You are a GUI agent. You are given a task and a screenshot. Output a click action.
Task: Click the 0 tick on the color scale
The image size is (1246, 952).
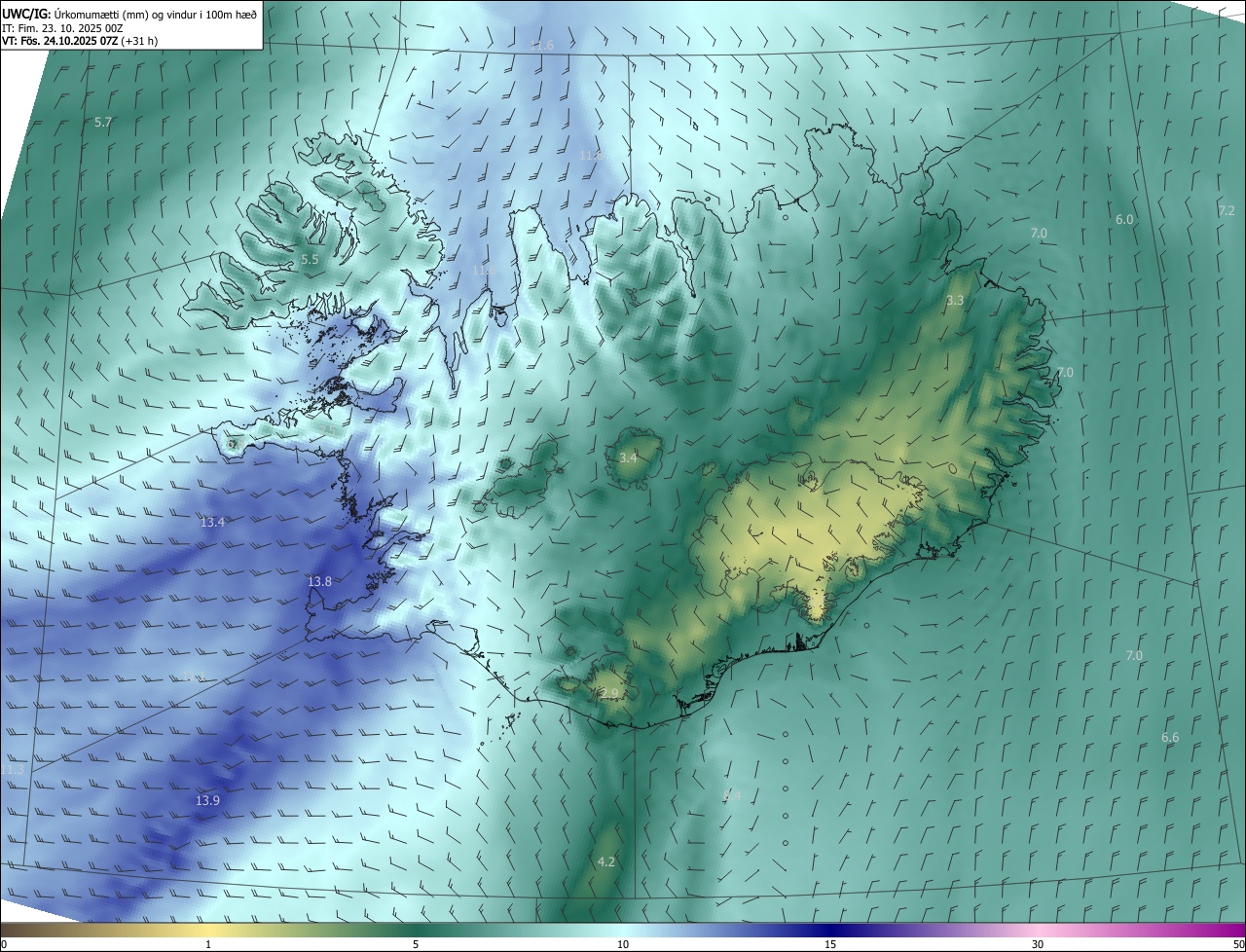click(4, 944)
